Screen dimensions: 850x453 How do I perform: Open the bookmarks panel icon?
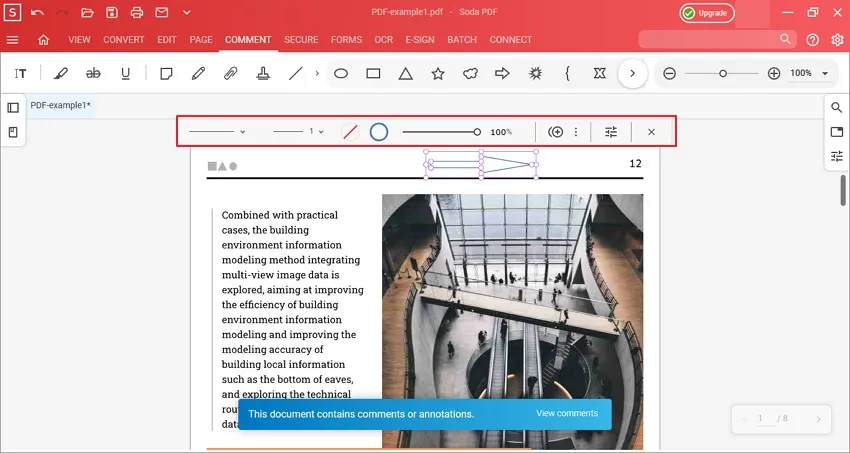pyautogui.click(x=13, y=132)
